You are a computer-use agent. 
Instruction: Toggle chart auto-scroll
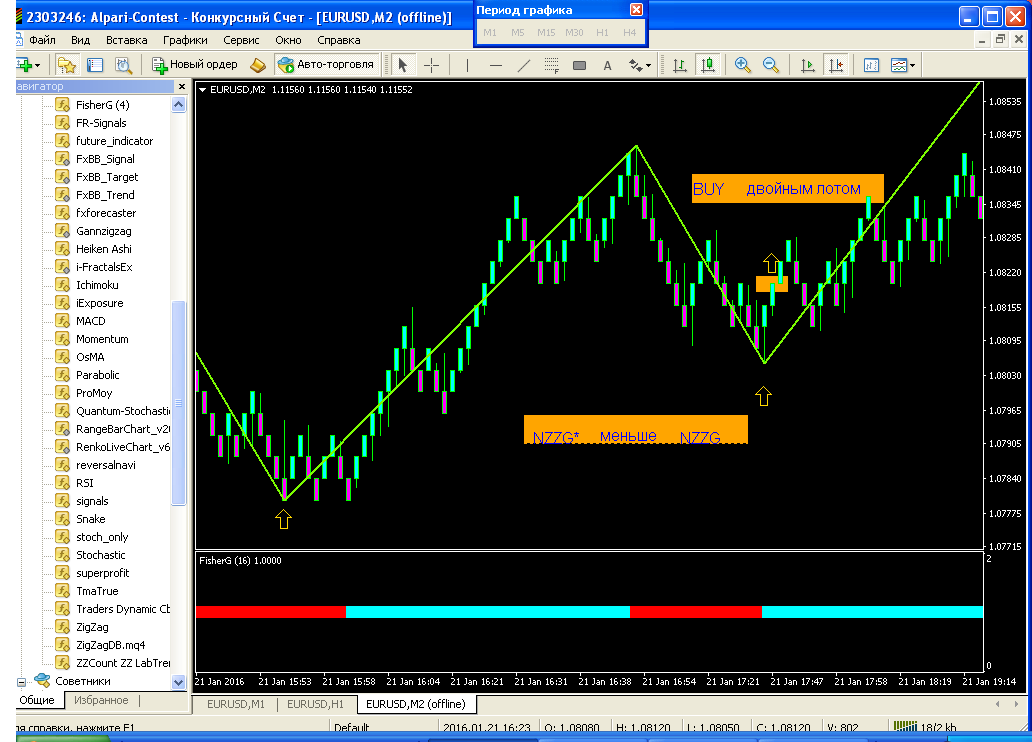pos(807,65)
